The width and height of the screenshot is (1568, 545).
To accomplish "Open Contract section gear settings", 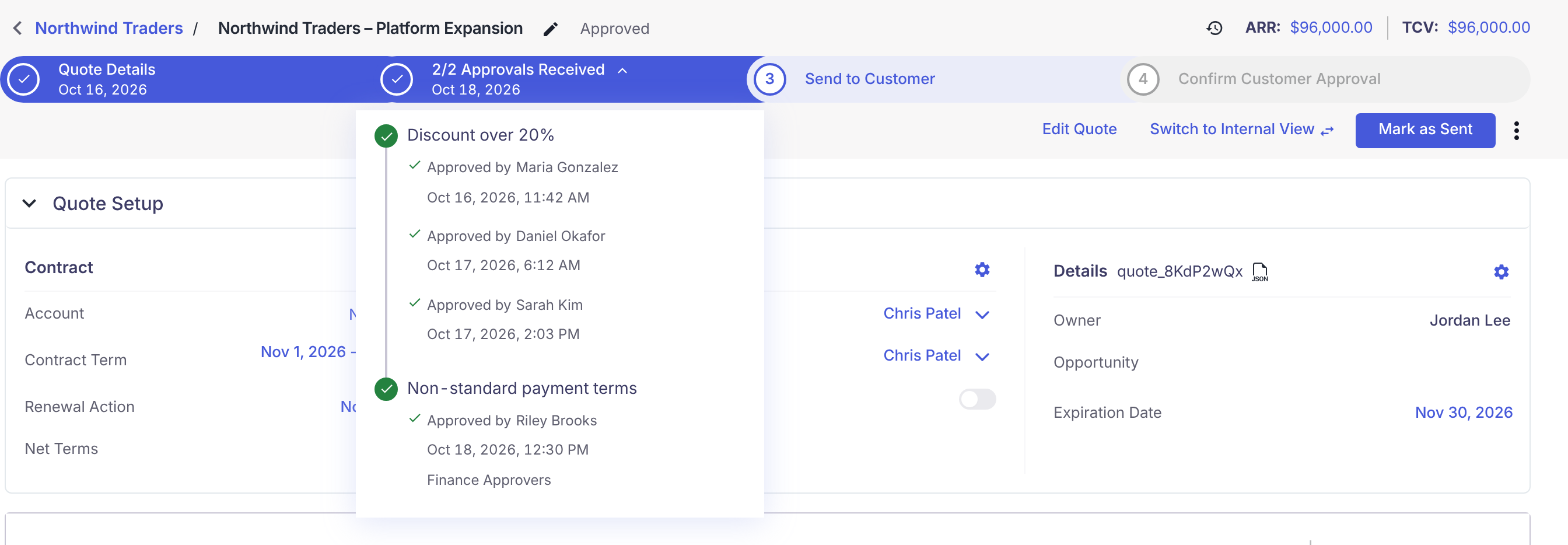I will tap(982, 270).
